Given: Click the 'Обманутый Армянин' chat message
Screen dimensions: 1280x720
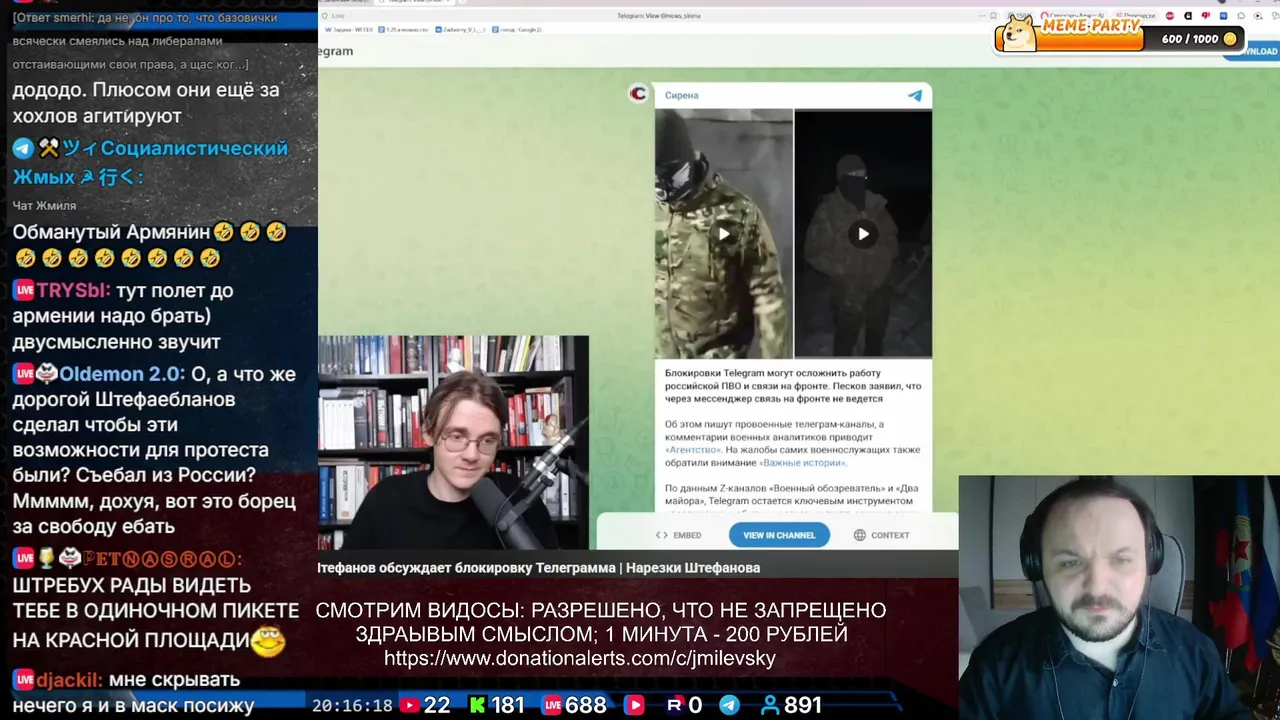Looking at the screenshot, I should click(x=150, y=245).
